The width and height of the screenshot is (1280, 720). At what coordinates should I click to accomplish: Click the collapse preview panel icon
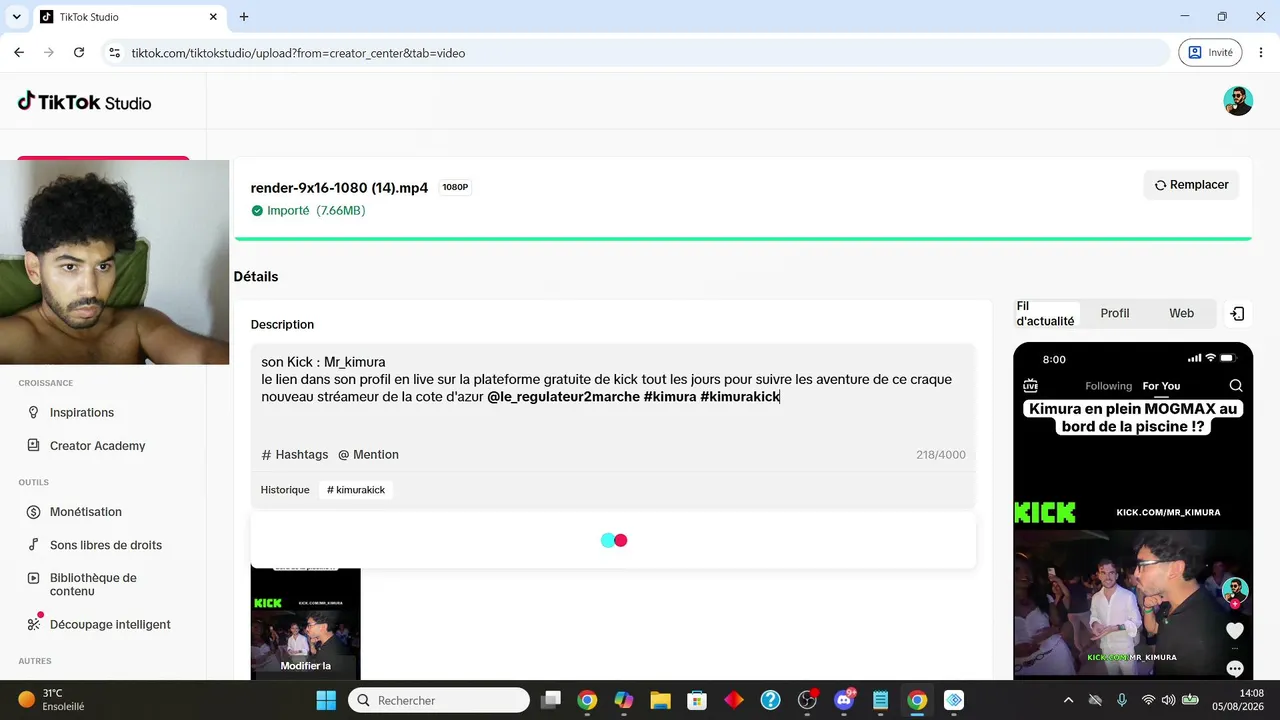tap(1237, 314)
